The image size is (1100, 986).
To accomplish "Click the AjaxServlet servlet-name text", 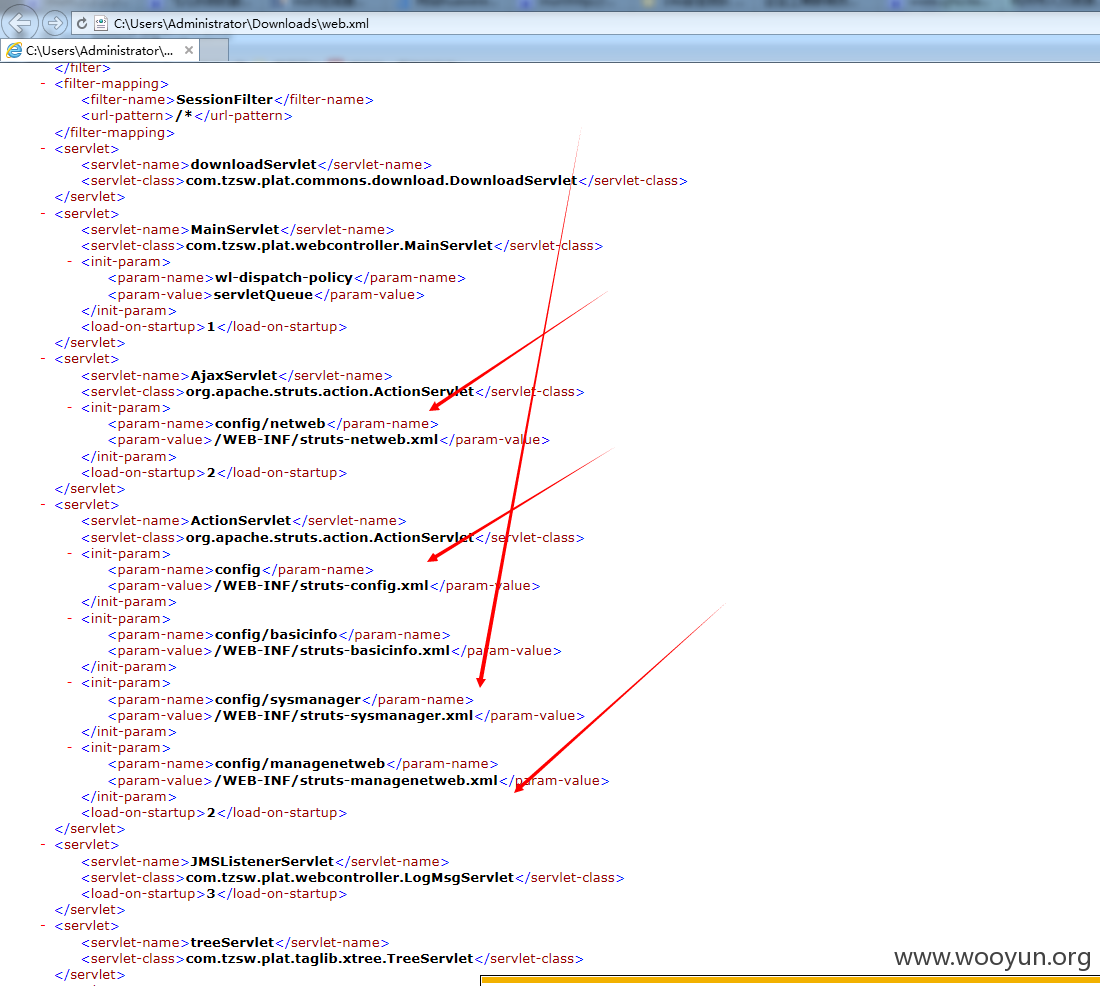I will click(x=234, y=375).
